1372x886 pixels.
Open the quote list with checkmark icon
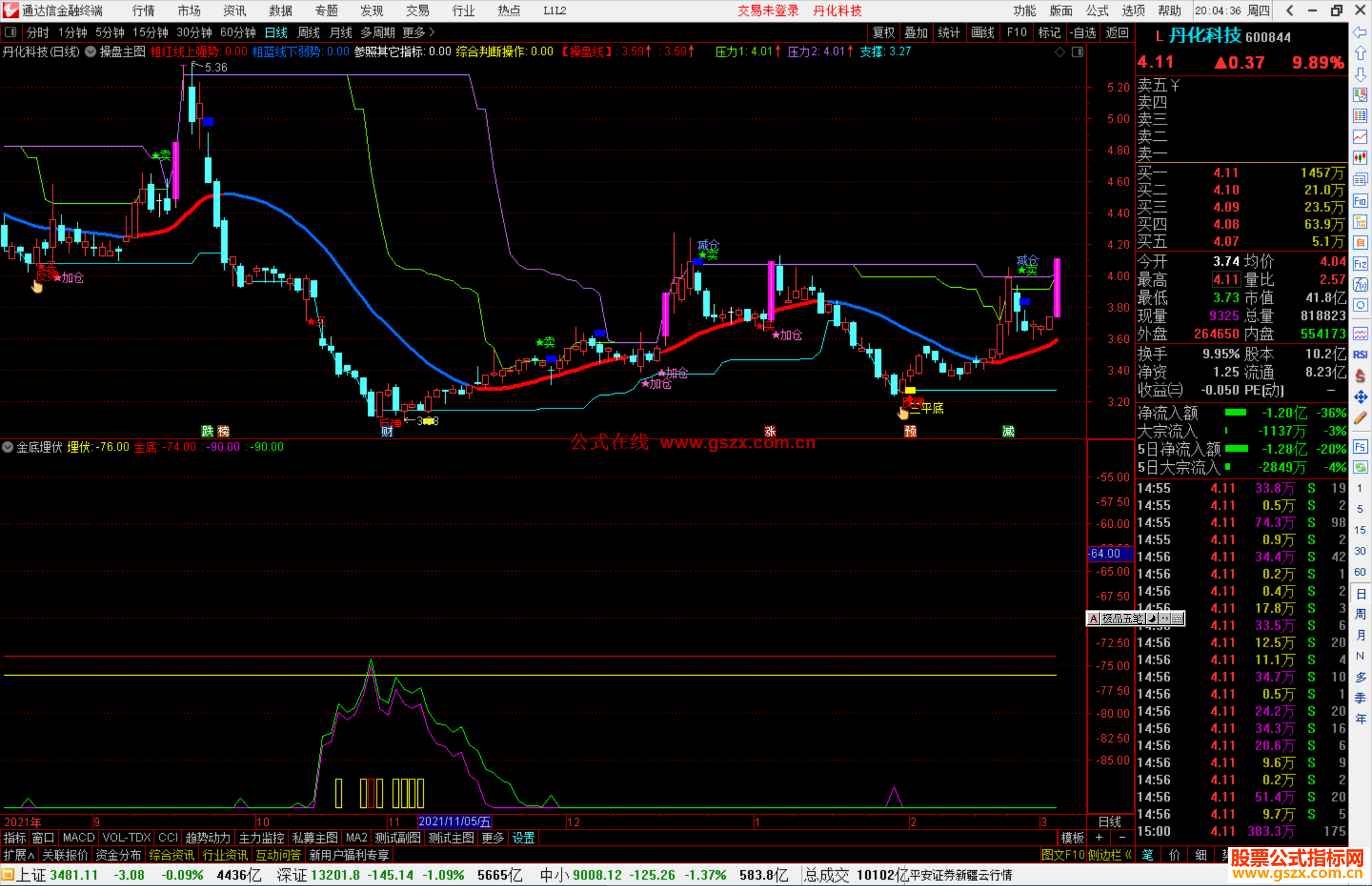1360,95
